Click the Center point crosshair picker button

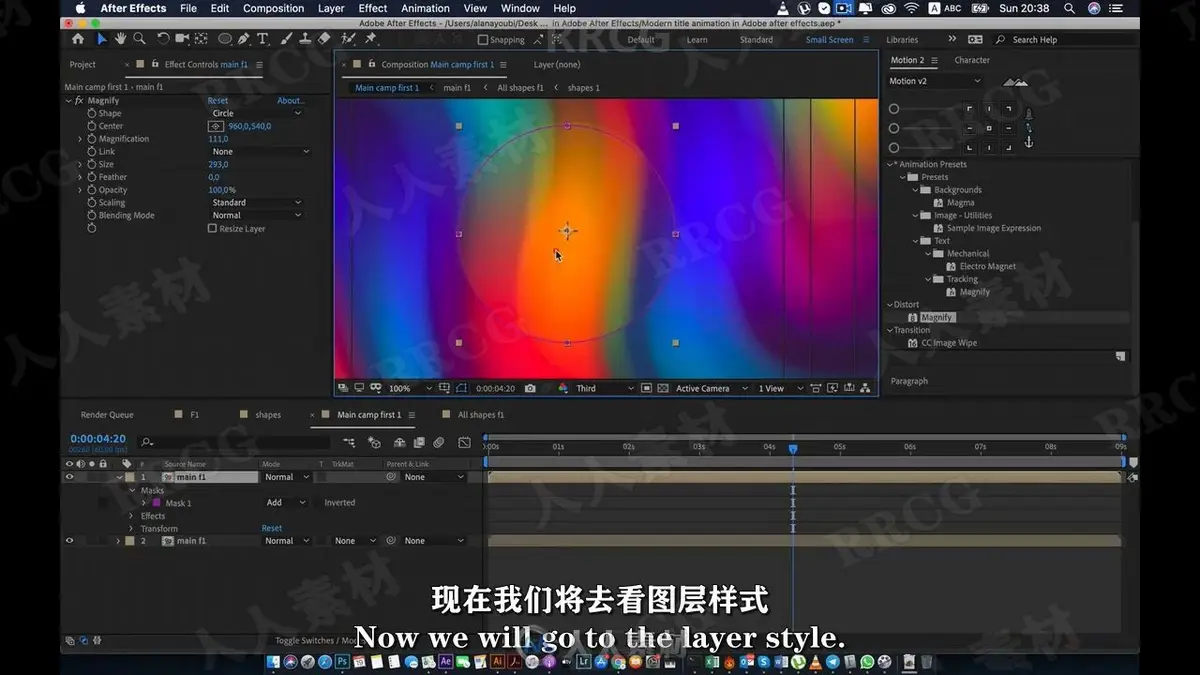216,126
